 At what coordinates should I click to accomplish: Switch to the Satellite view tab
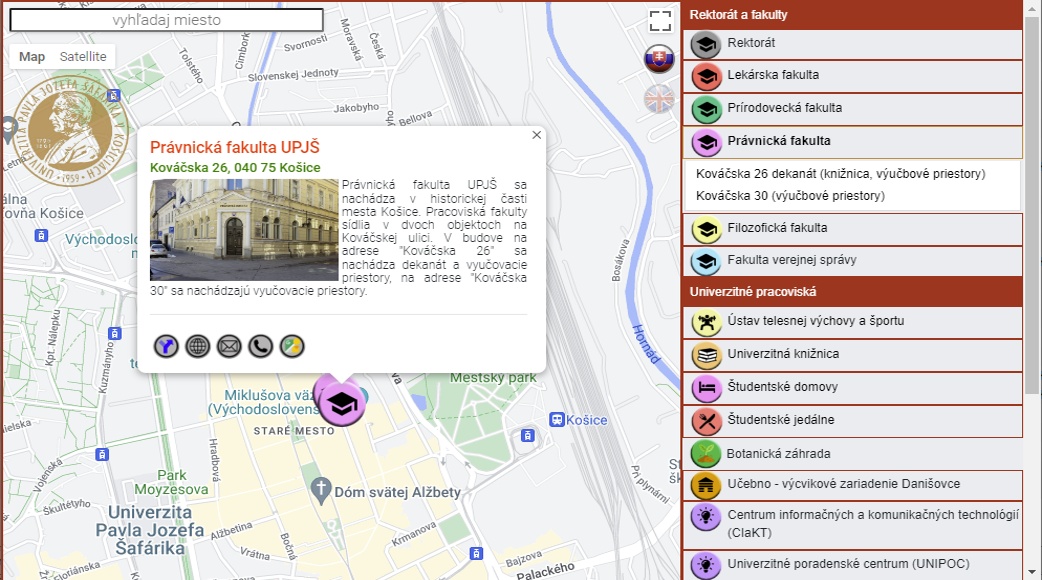tap(83, 56)
